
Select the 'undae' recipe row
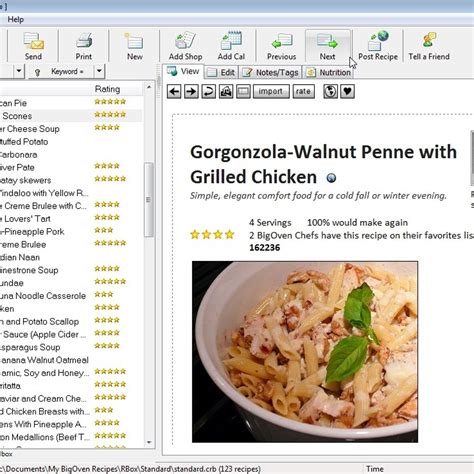tap(72, 283)
